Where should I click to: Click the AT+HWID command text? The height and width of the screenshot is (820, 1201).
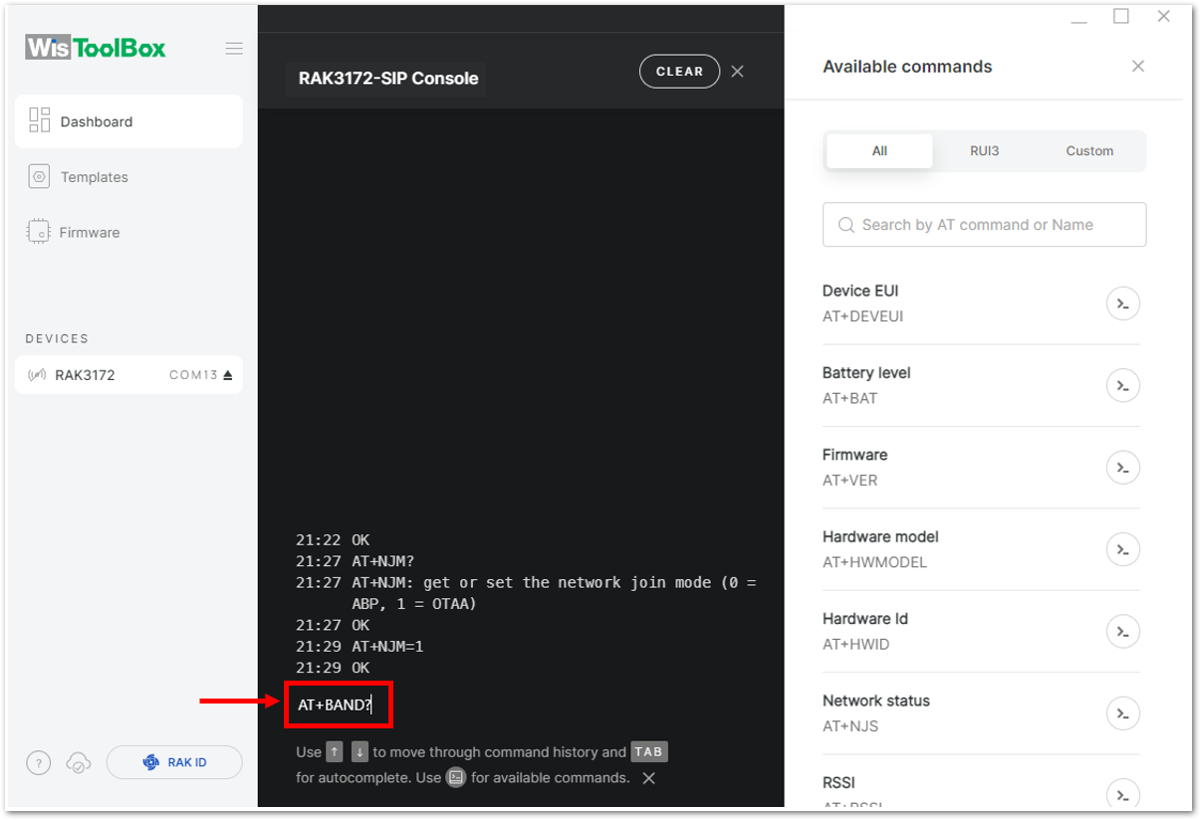(x=856, y=644)
